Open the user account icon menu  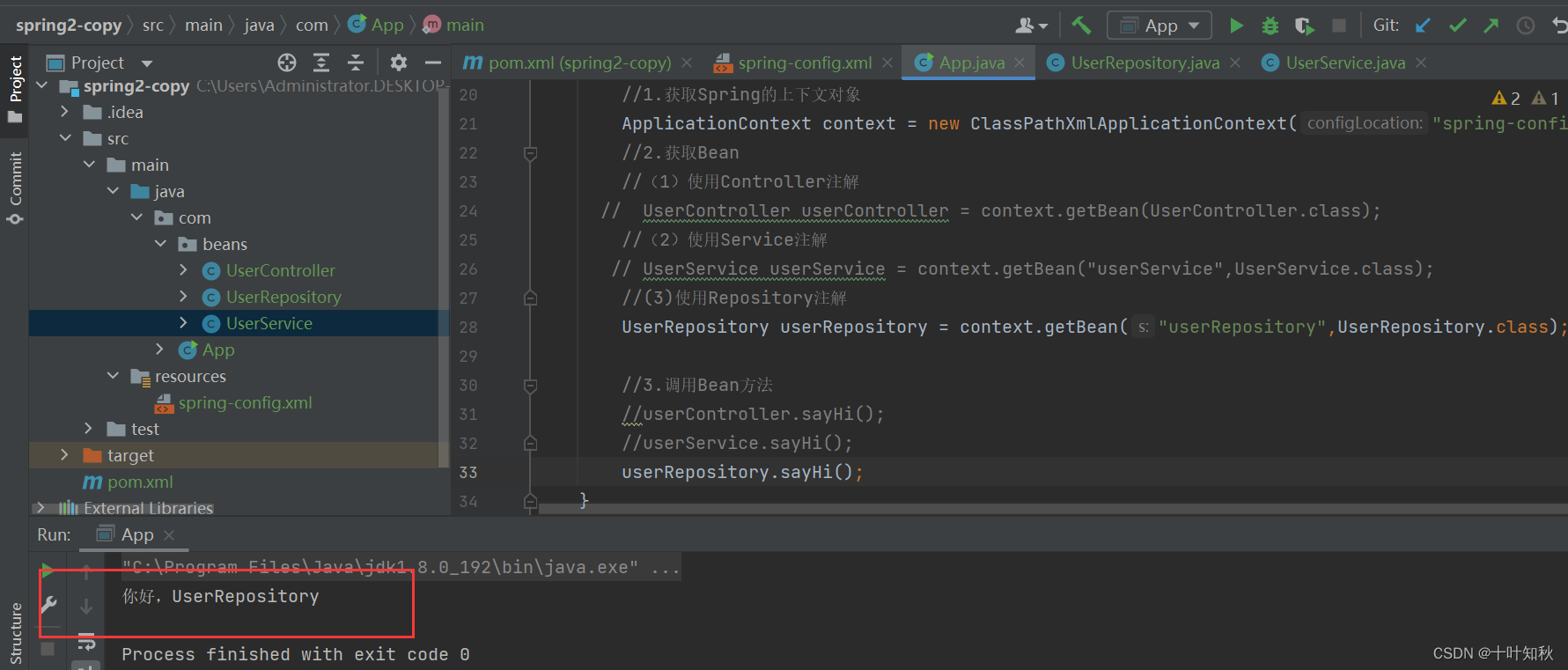coord(1031,26)
